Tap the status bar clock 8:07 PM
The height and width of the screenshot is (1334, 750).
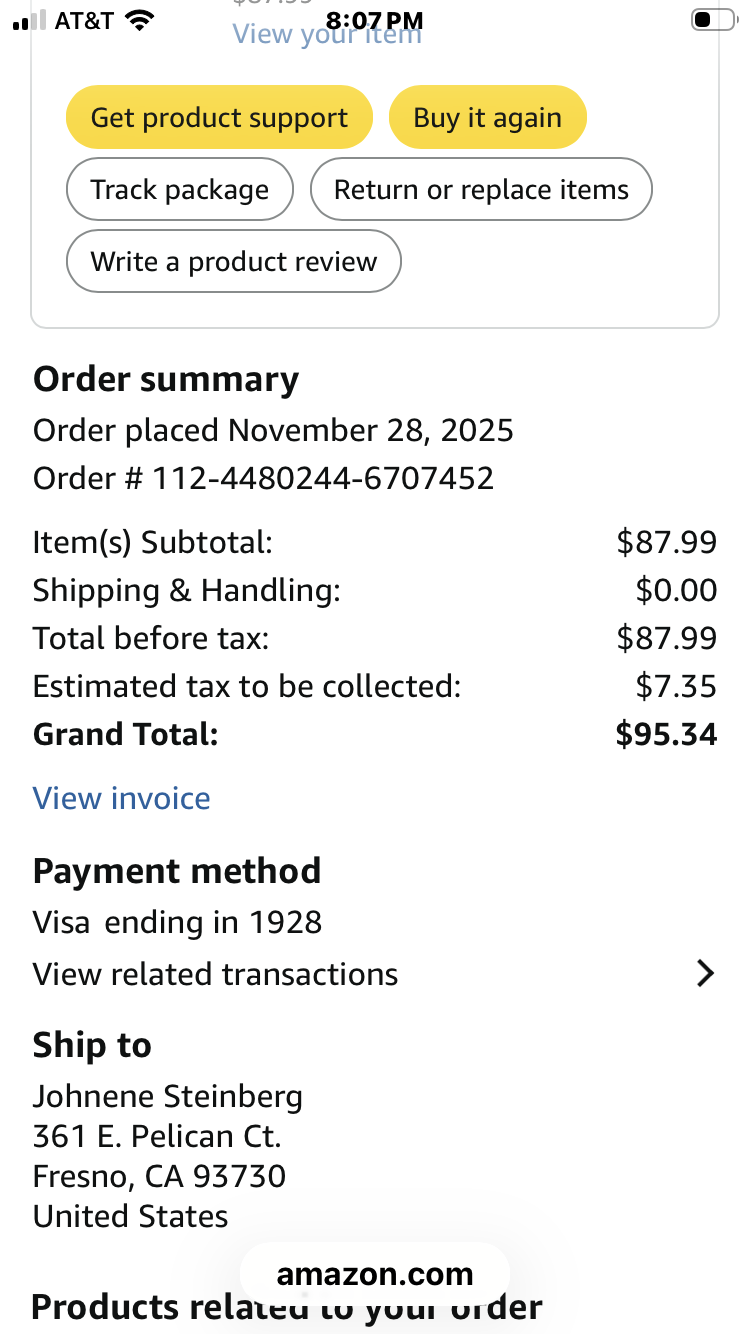(x=375, y=20)
